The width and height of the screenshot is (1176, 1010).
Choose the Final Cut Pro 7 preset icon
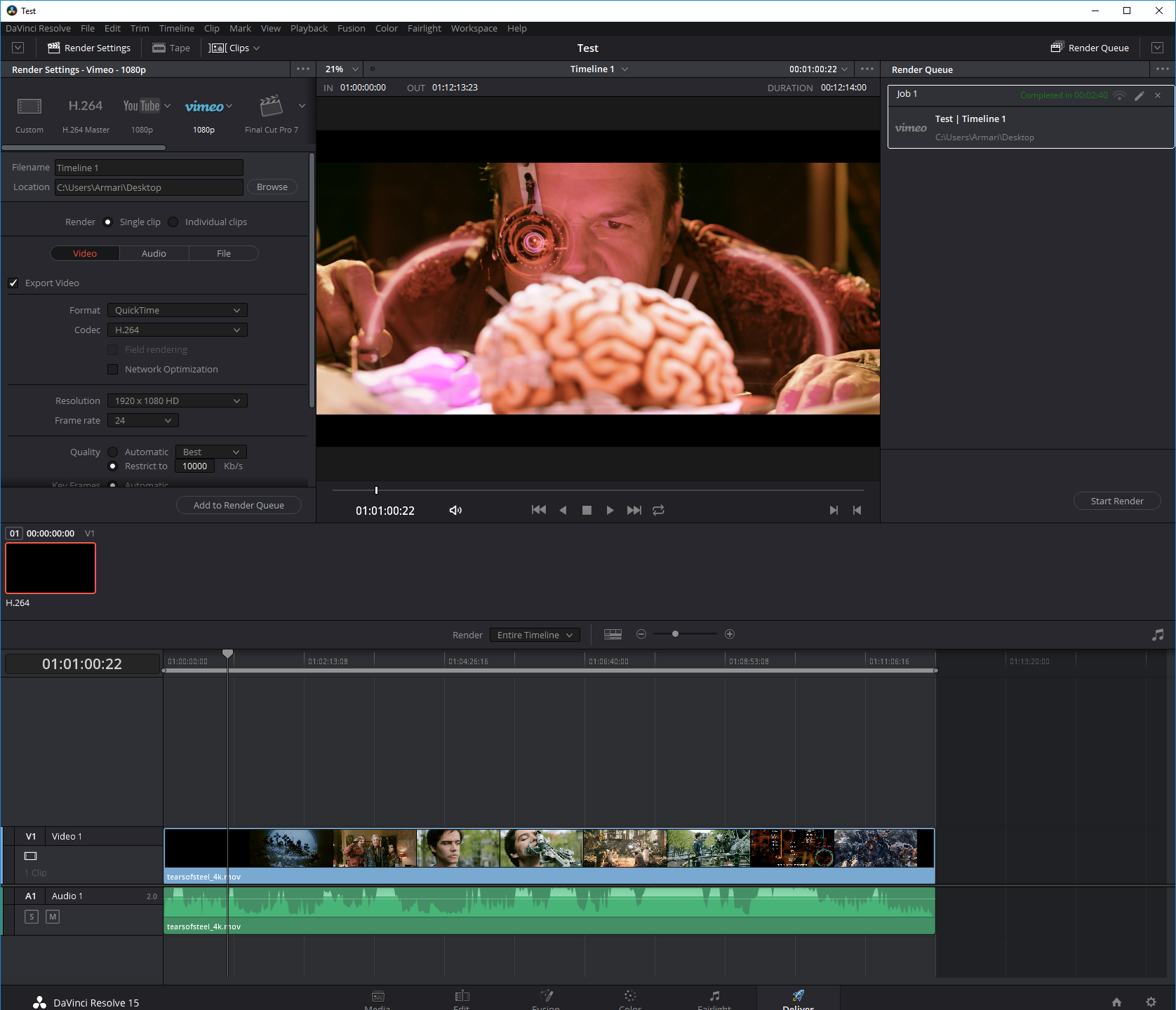tap(271, 107)
